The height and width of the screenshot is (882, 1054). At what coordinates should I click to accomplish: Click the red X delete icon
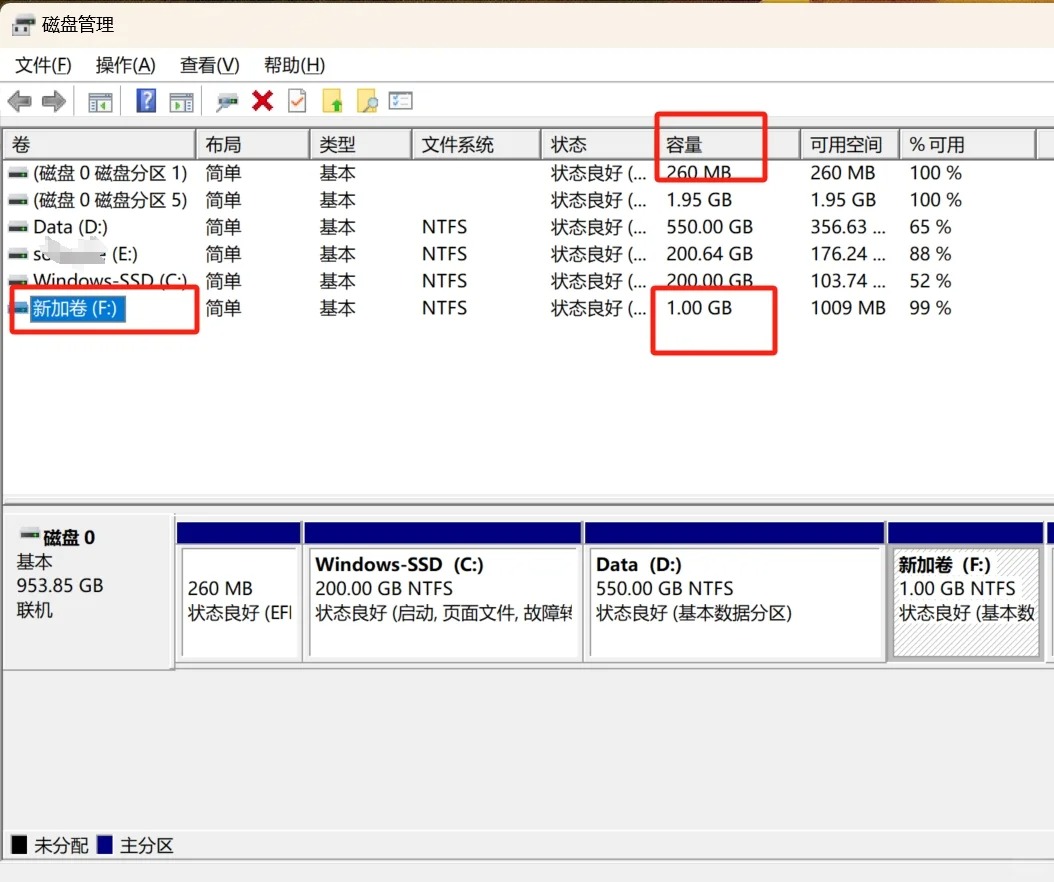click(262, 101)
